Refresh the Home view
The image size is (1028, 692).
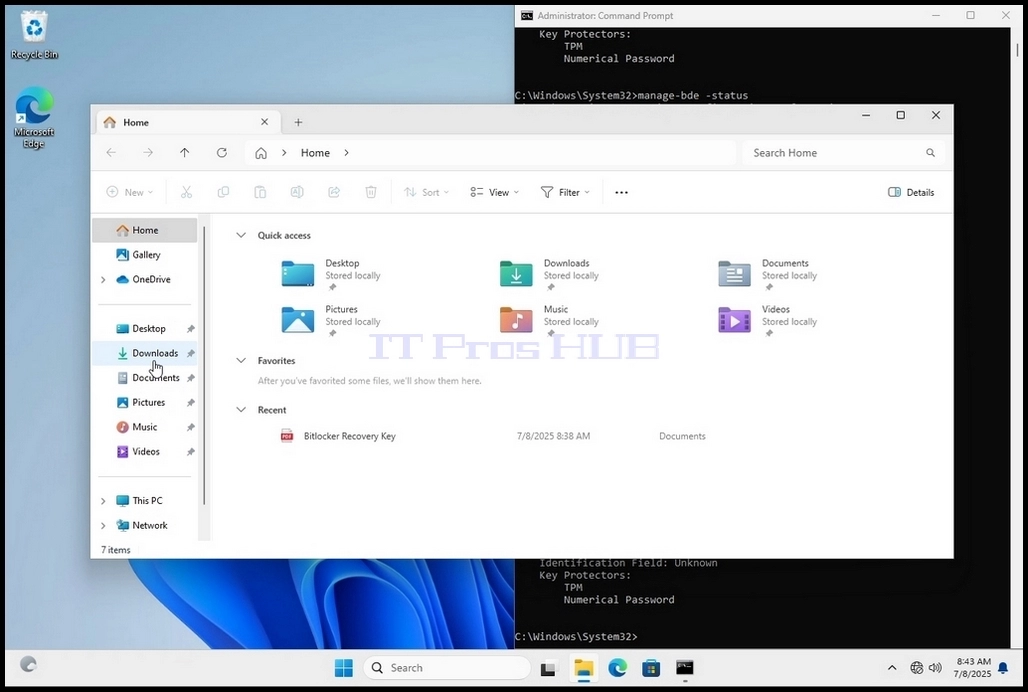point(222,153)
